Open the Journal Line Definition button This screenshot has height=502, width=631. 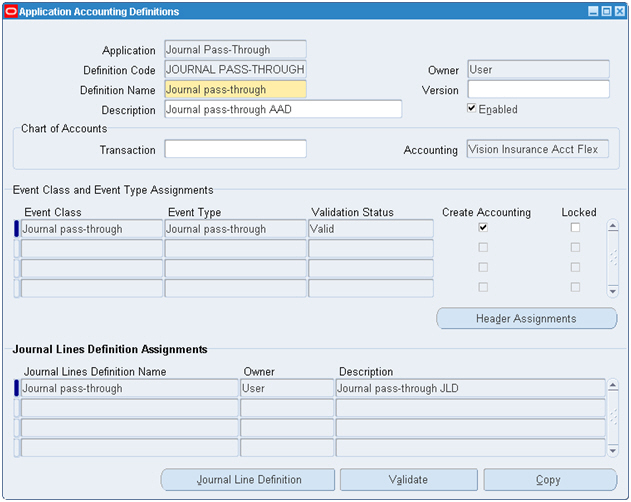tap(248, 479)
